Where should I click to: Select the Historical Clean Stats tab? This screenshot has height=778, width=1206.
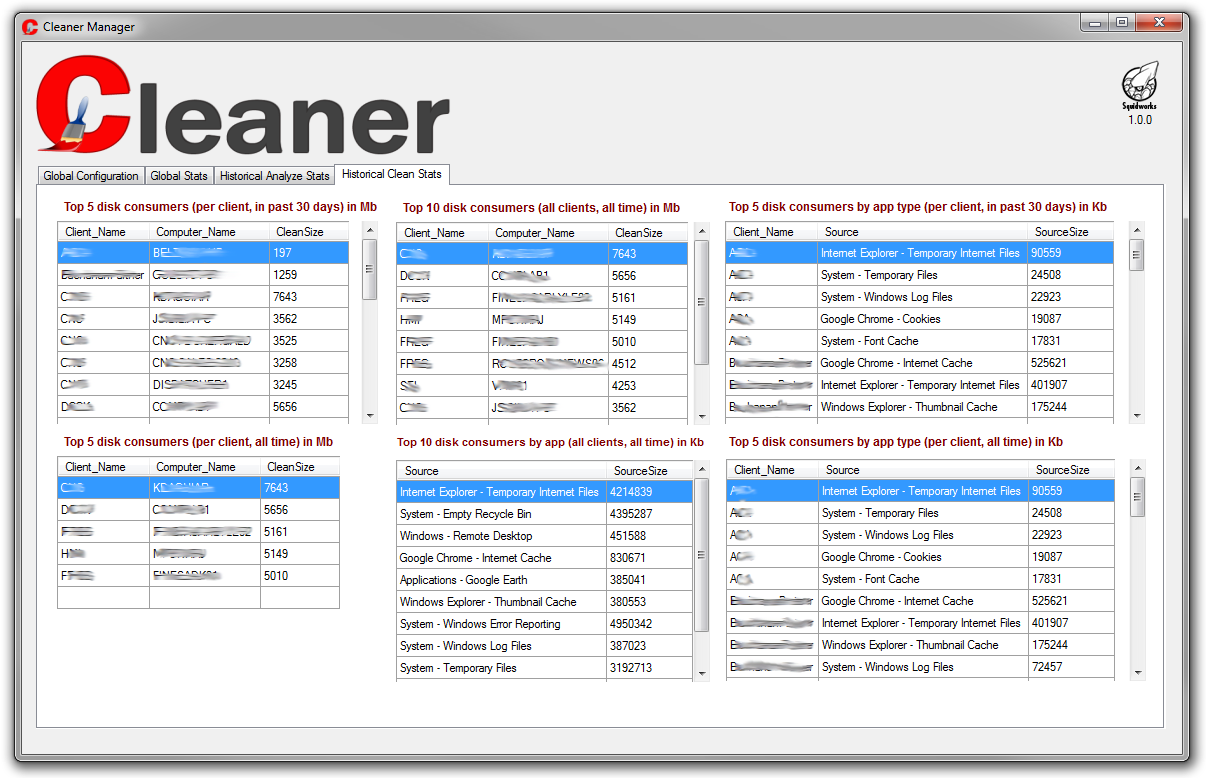click(392, 174)
